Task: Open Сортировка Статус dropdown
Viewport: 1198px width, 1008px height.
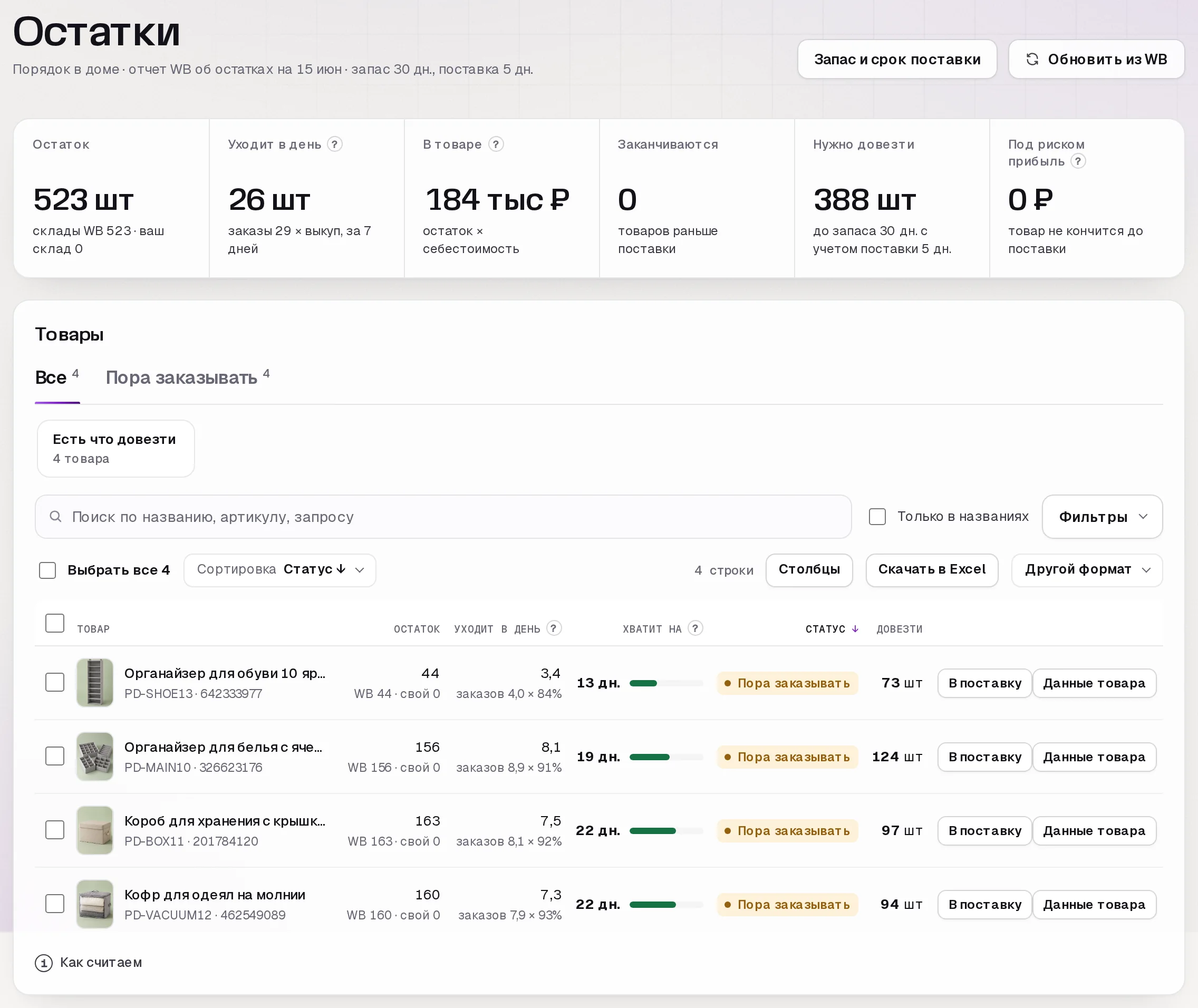Action: click(280, 570)
